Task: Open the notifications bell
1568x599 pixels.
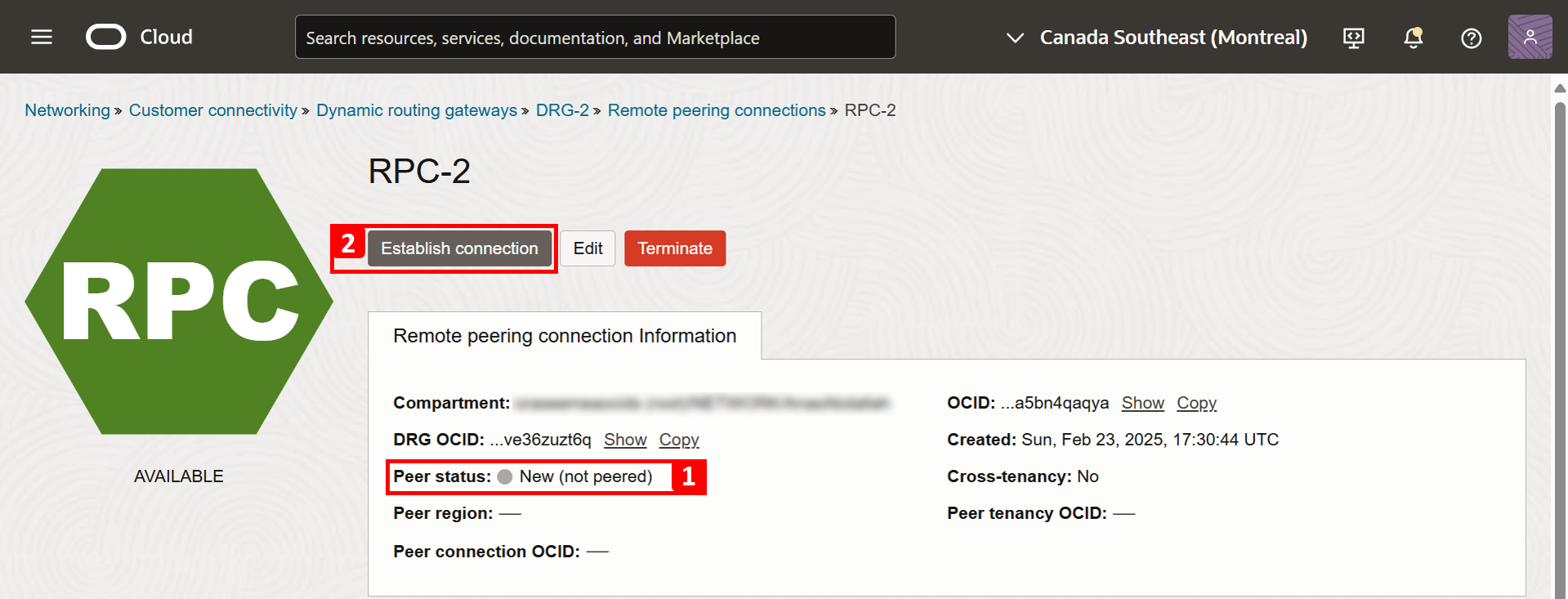Action: (1413, 38)
